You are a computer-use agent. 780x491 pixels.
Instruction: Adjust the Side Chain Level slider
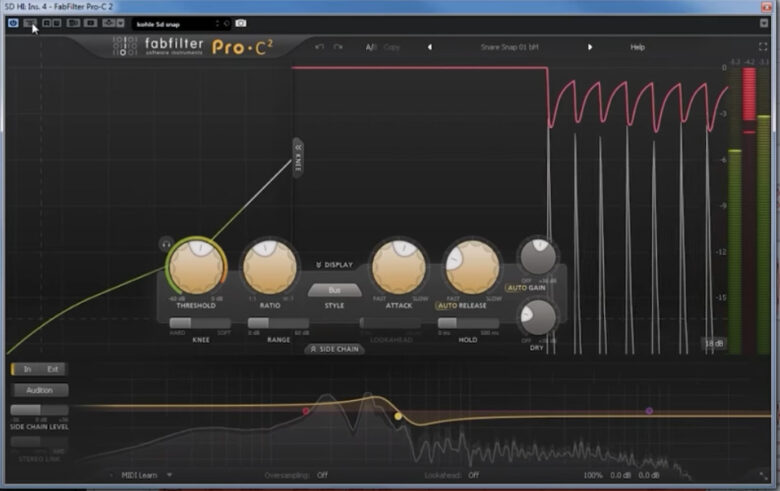(39, 410)
